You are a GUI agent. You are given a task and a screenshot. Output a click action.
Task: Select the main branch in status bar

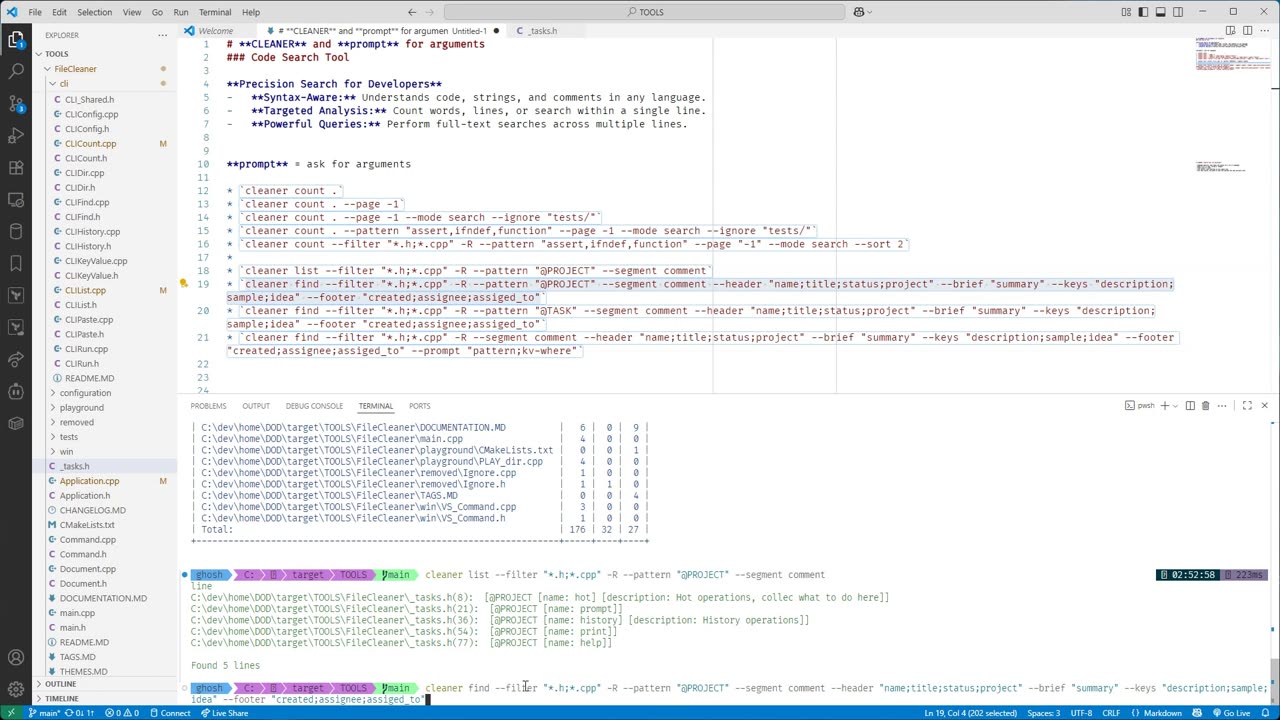coord(46,713)
